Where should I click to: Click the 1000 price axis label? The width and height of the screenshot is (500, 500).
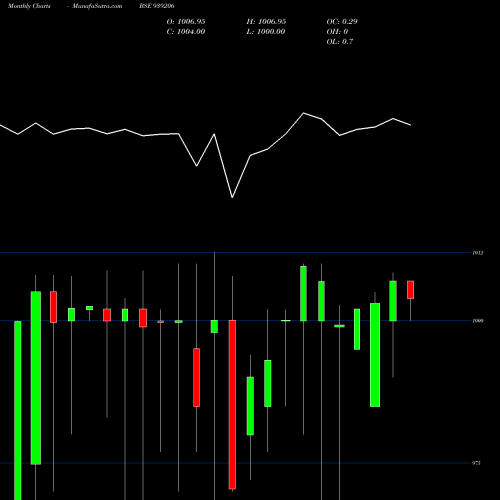478,321
